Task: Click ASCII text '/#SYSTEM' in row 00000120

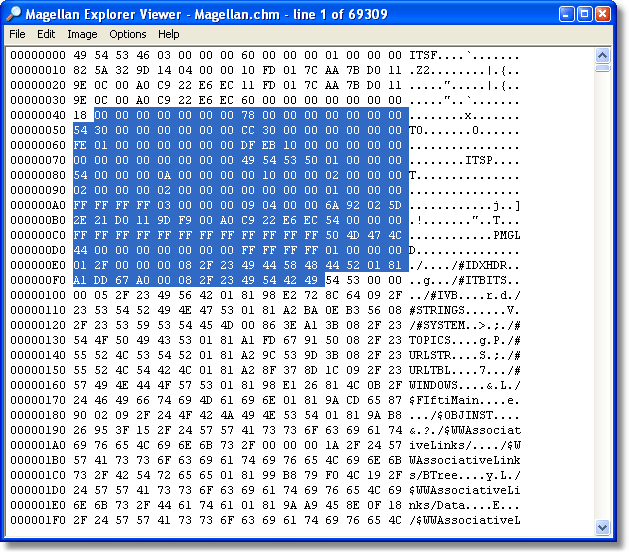Action: pos(437,325)
